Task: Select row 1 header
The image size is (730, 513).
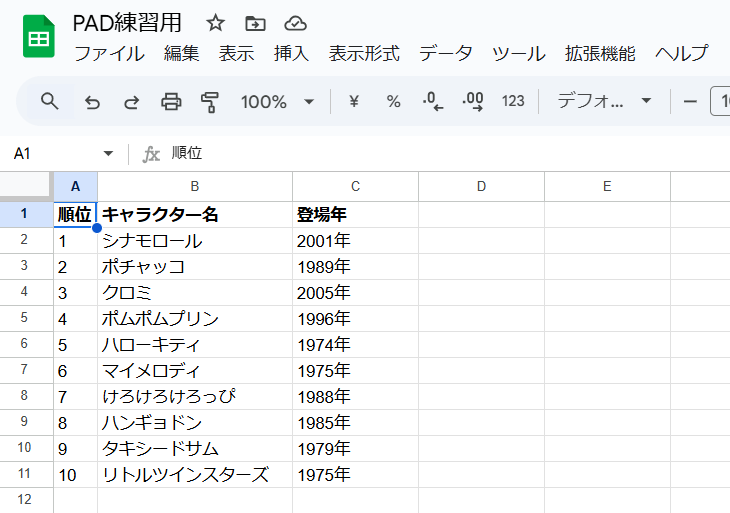Action: tap(27, 214)
